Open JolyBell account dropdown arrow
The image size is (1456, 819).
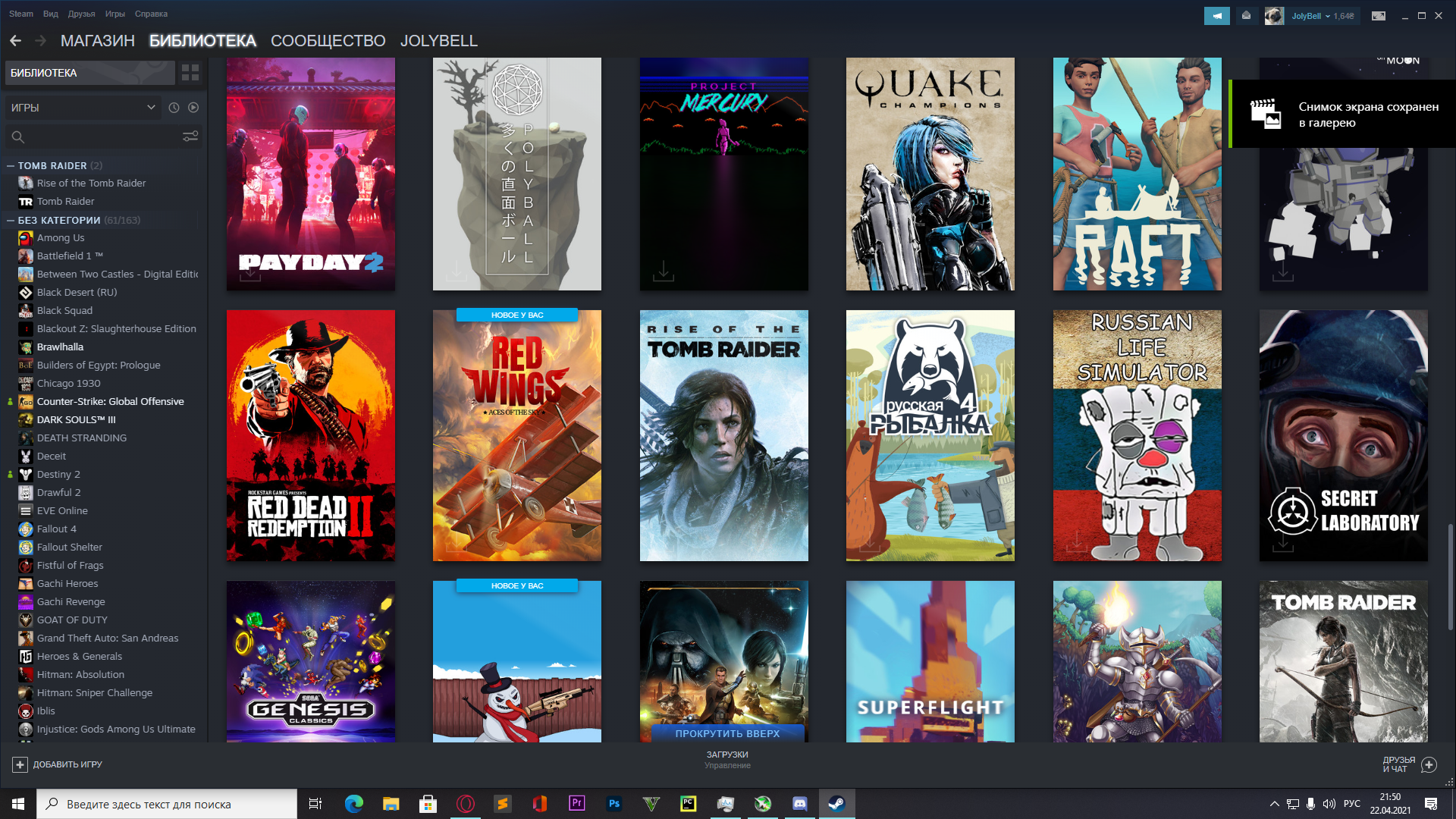1328,16
